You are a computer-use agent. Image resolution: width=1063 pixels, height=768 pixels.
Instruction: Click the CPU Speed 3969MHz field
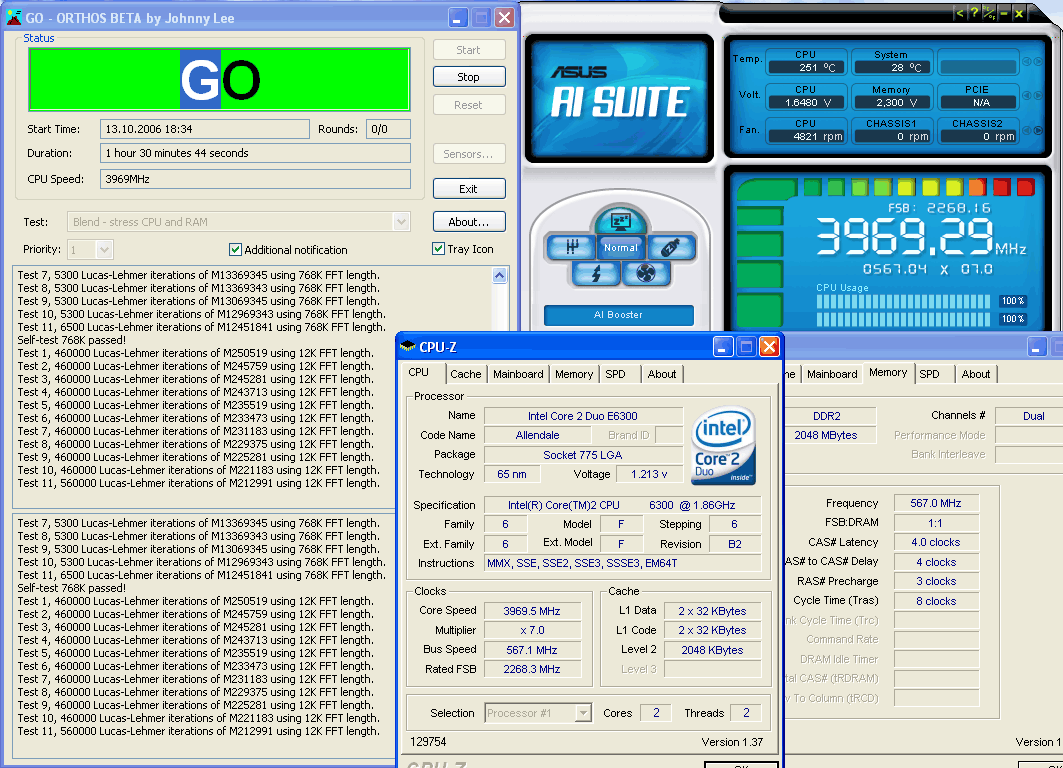[x=256, y=179]
